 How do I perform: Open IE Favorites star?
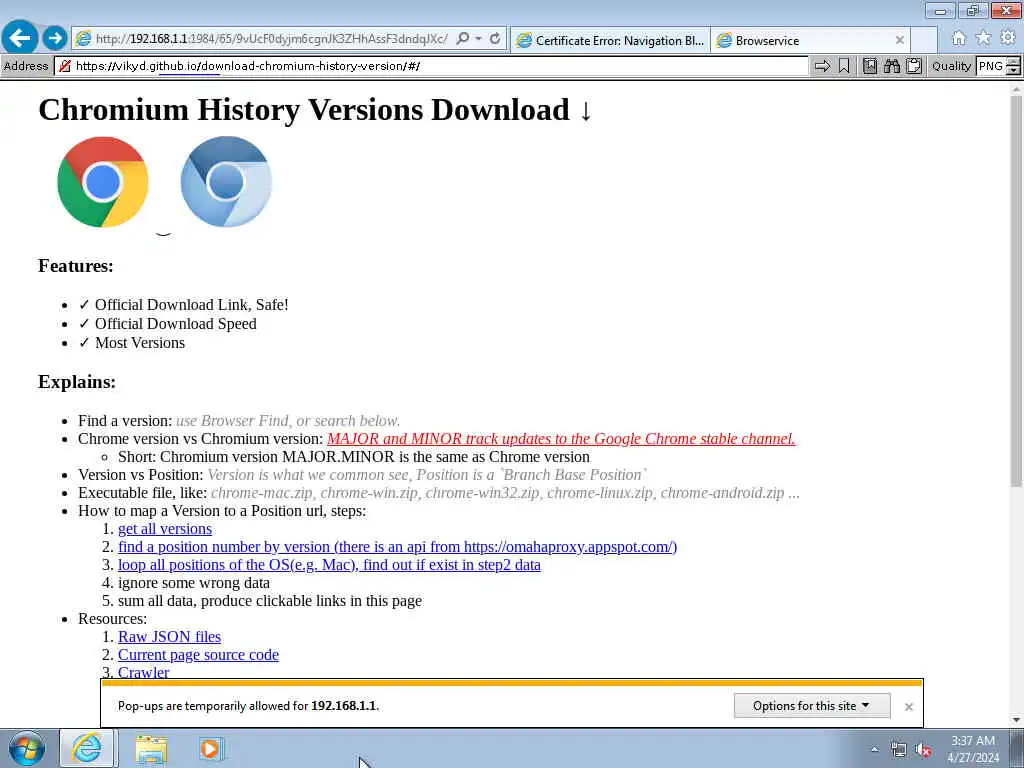click(x=983, y=39)
